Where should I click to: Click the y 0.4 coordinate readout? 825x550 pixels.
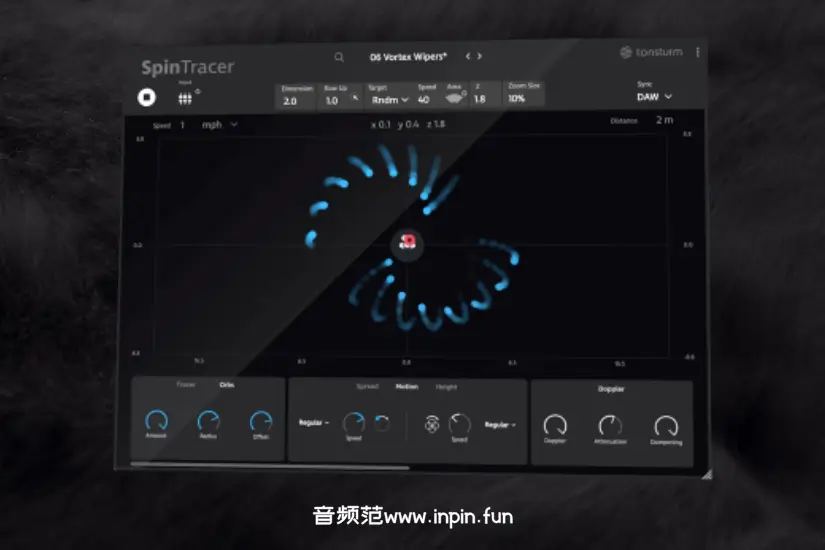[x=408, y=124]
